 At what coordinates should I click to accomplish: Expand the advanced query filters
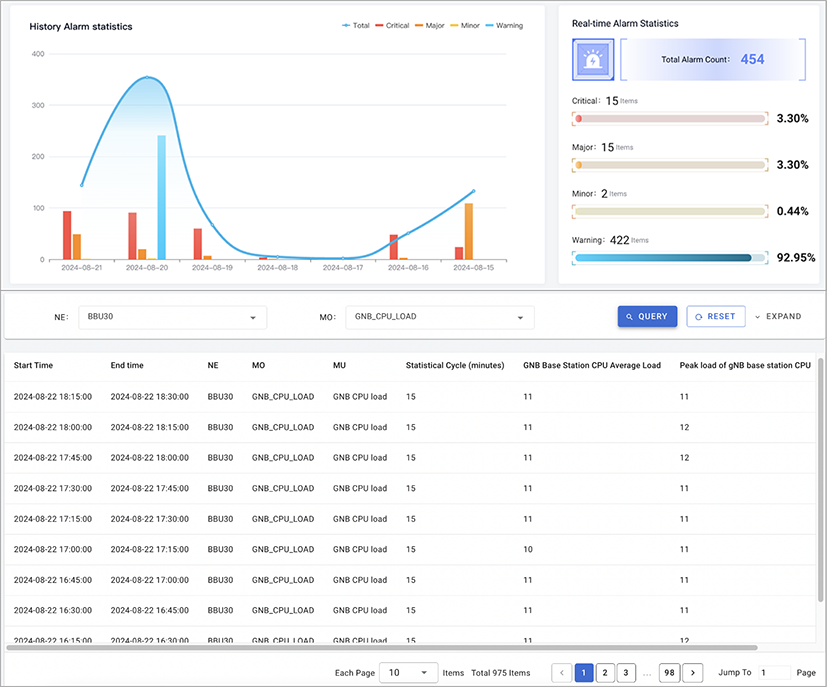tap(777, 317)
